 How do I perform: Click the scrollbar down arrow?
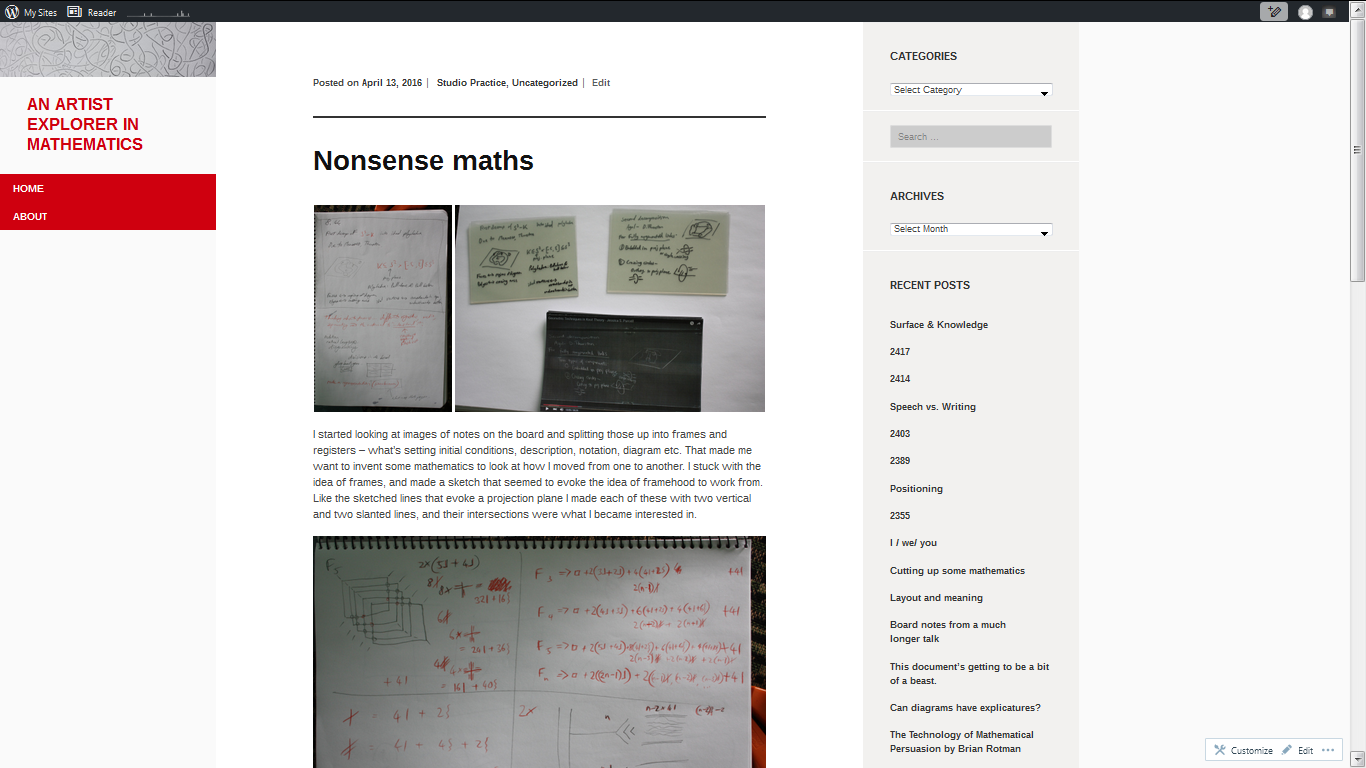tap(1357, 759)
